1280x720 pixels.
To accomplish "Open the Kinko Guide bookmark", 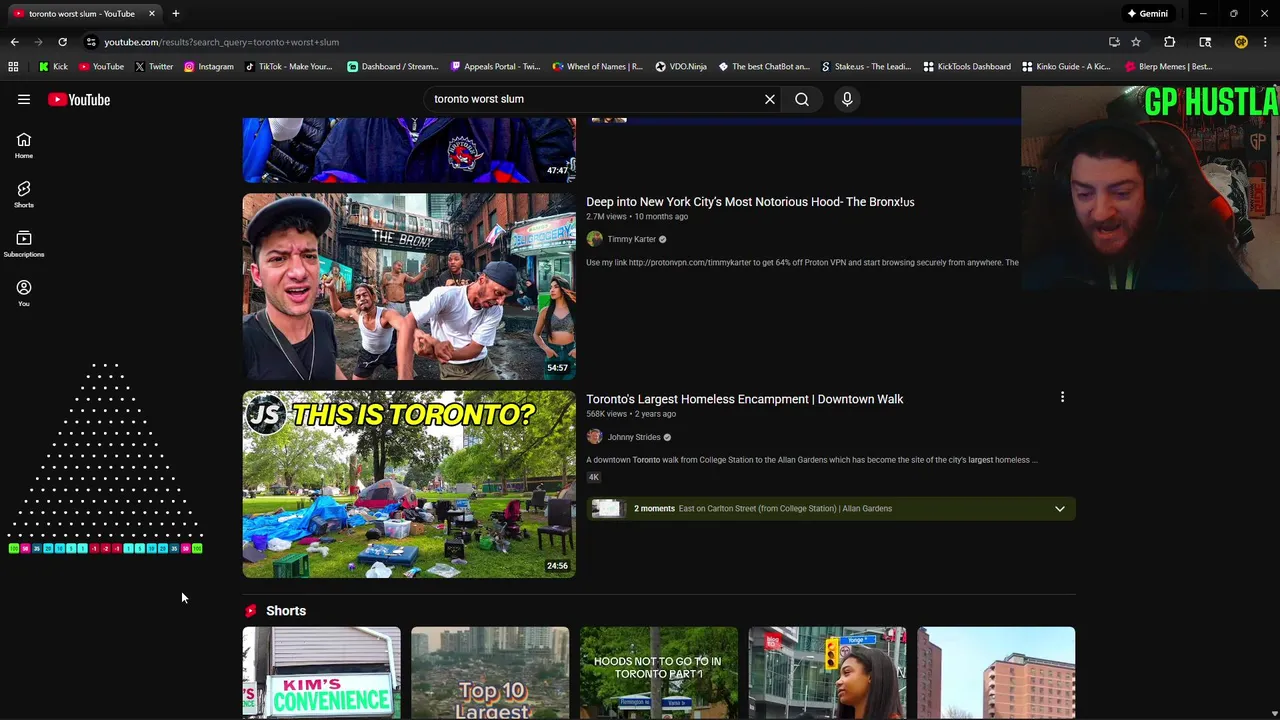I will pos(1066,67).
